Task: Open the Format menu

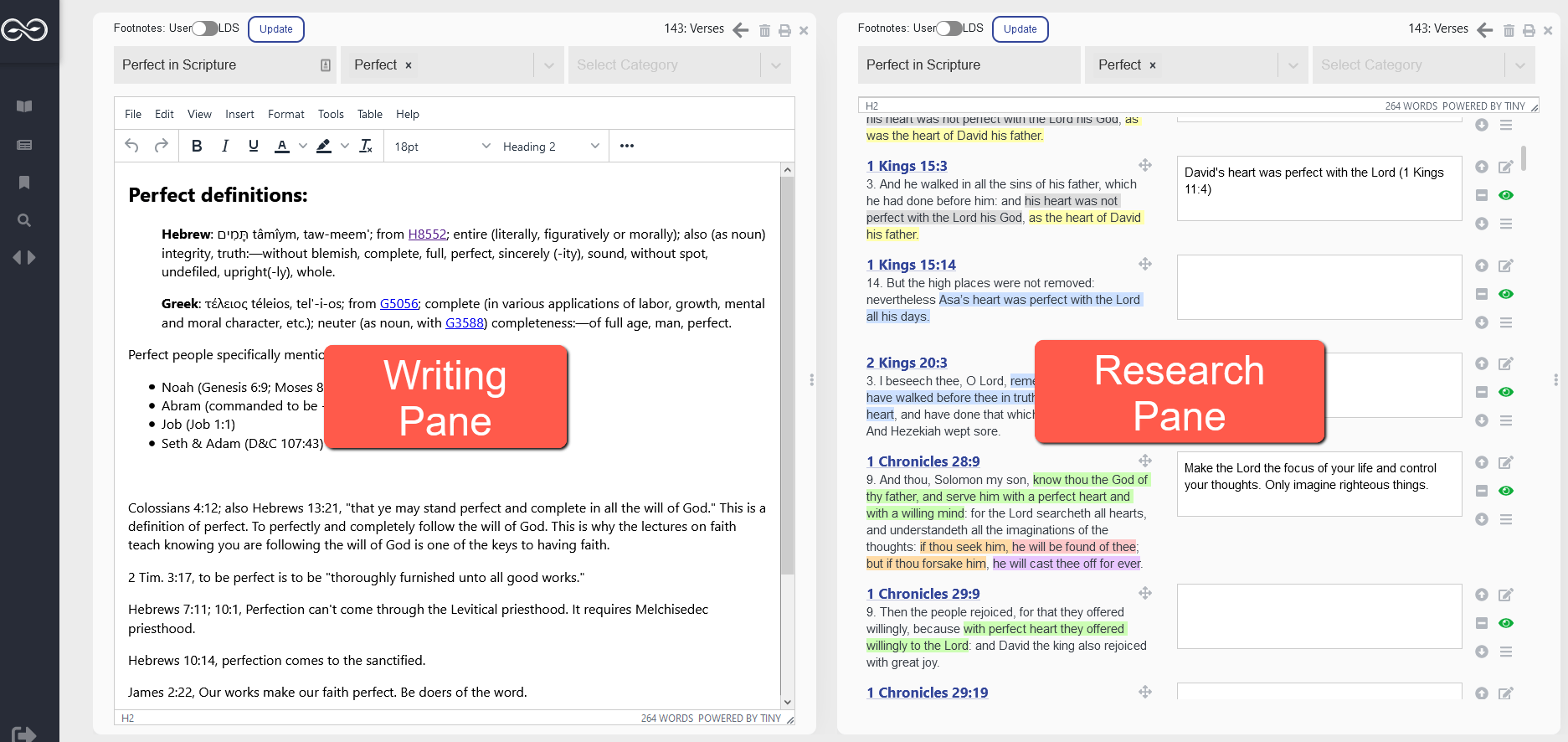Action: [285, 114]
